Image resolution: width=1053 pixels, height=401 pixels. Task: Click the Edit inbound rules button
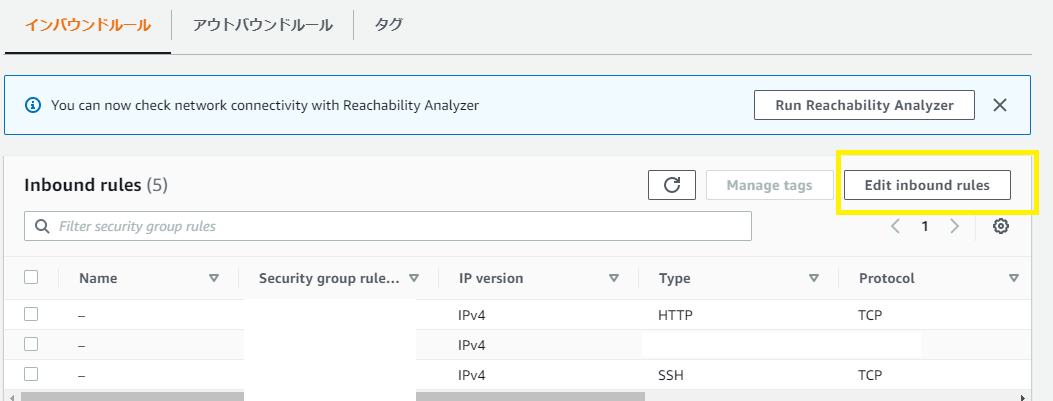pos(927,185)
